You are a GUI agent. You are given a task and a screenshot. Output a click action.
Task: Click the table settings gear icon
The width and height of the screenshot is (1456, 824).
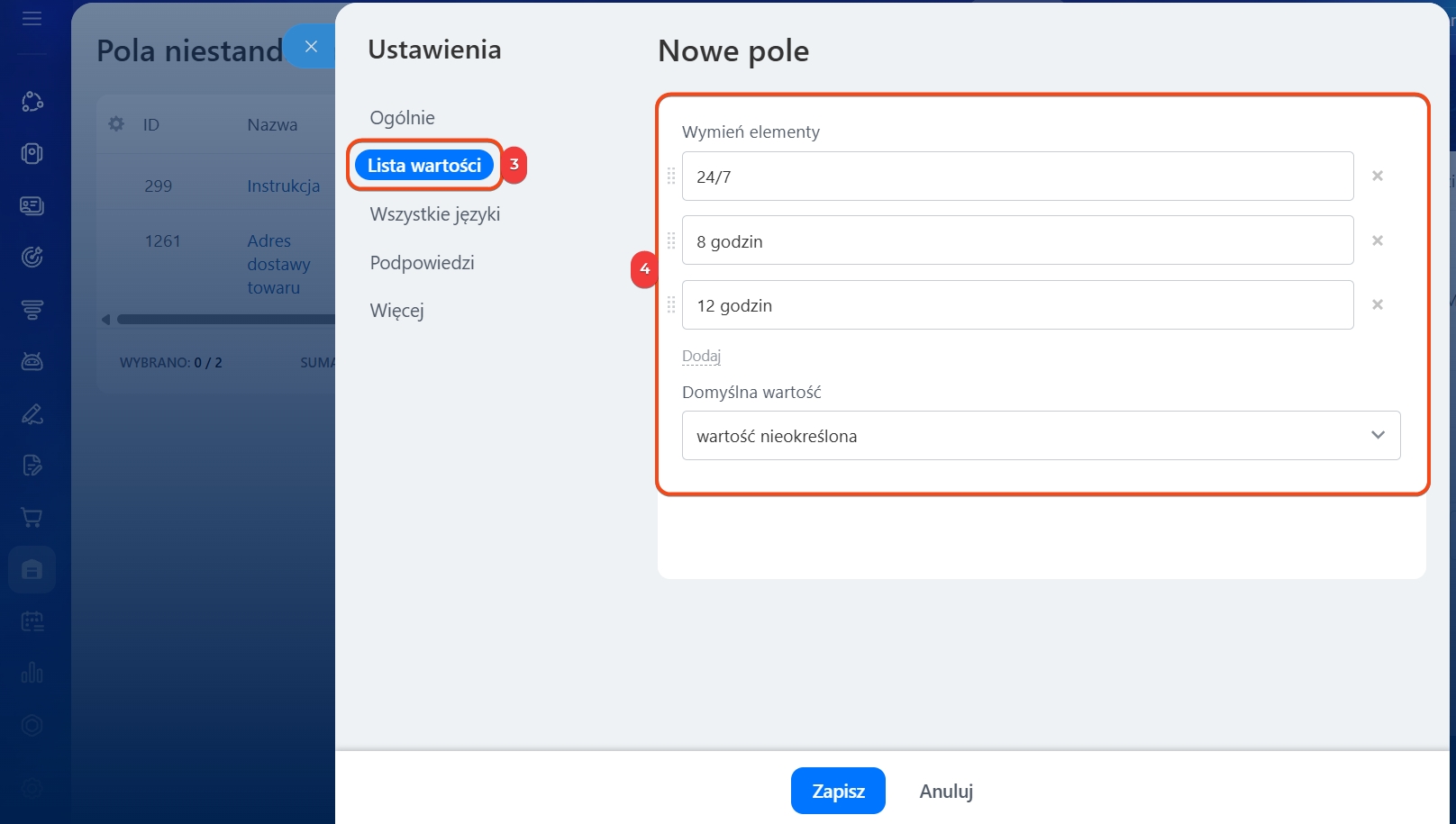coord(116,124)
